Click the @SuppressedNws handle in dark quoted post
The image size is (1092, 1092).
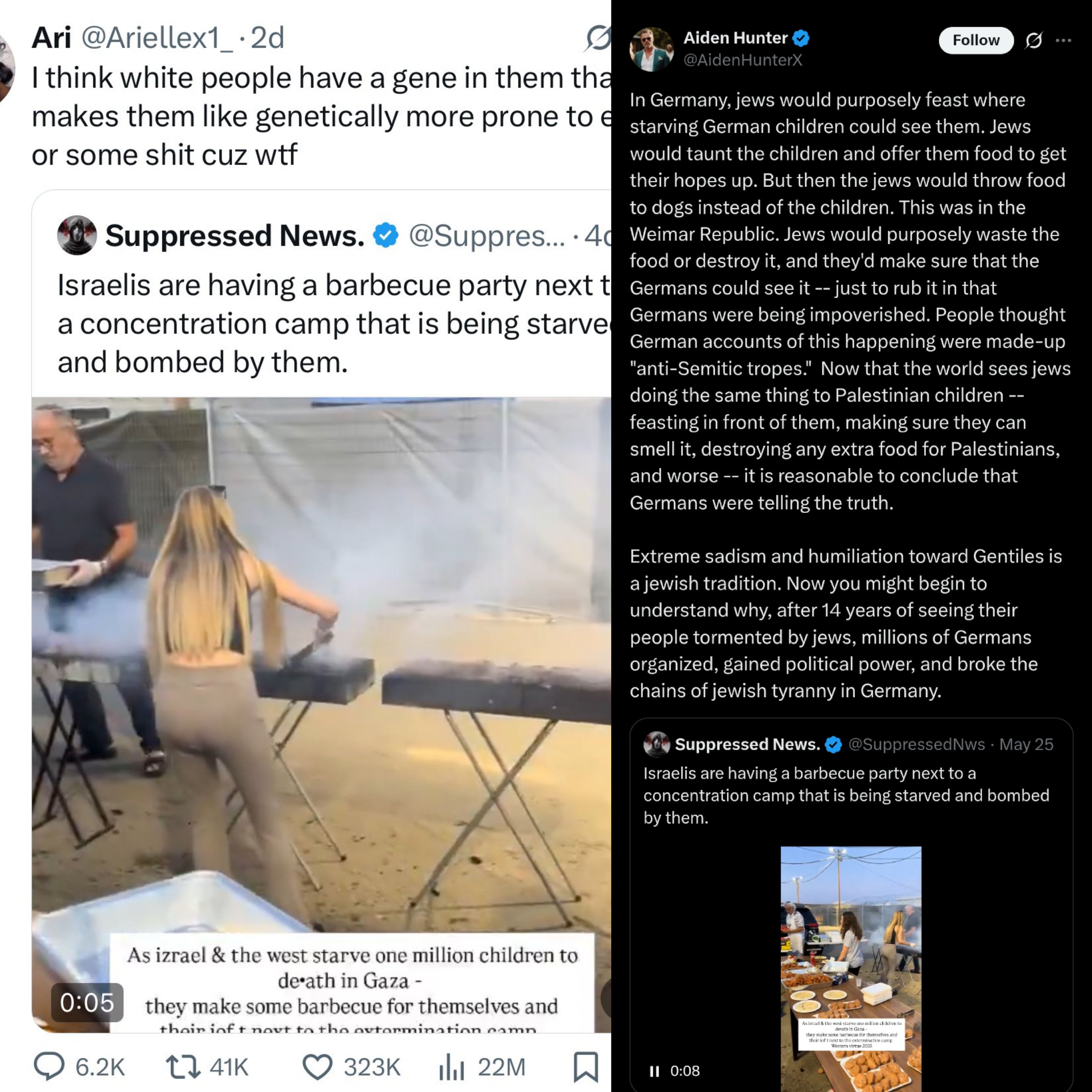coord(916,744)
